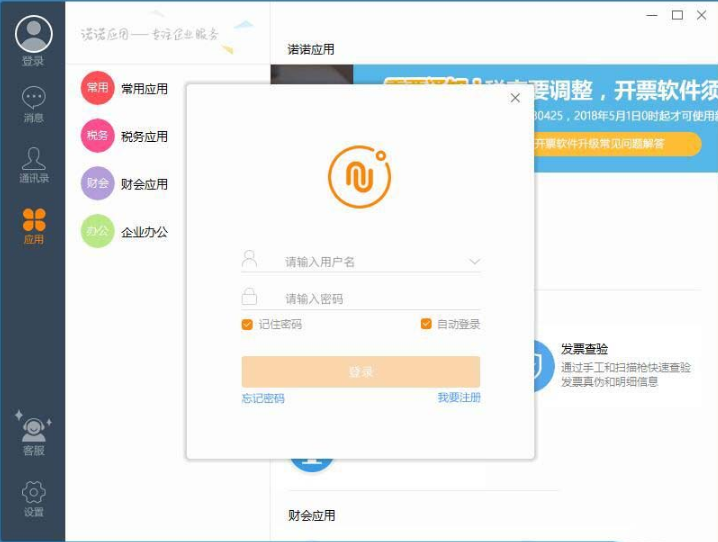Click the pink 税务 circle icon

click(x=97, y=136)
